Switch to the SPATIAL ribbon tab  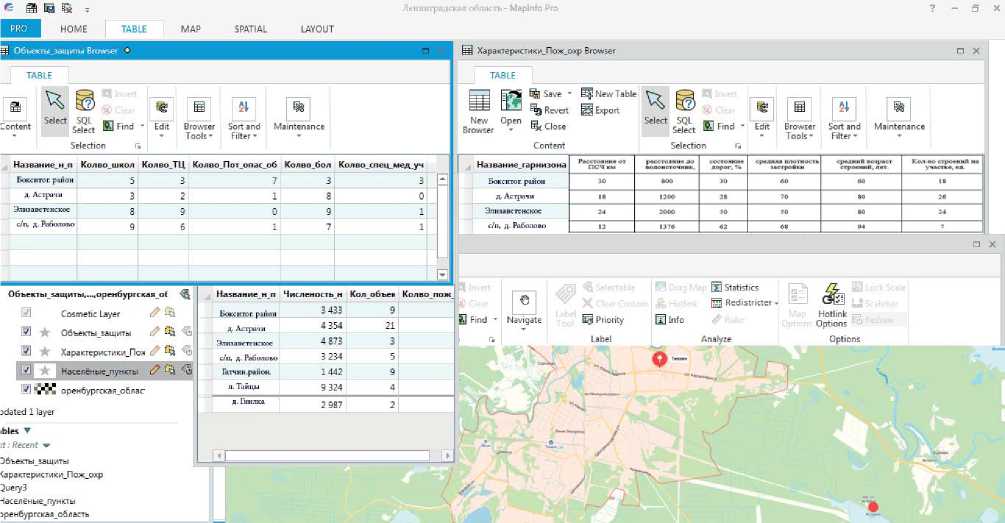[x=249, y=29]
